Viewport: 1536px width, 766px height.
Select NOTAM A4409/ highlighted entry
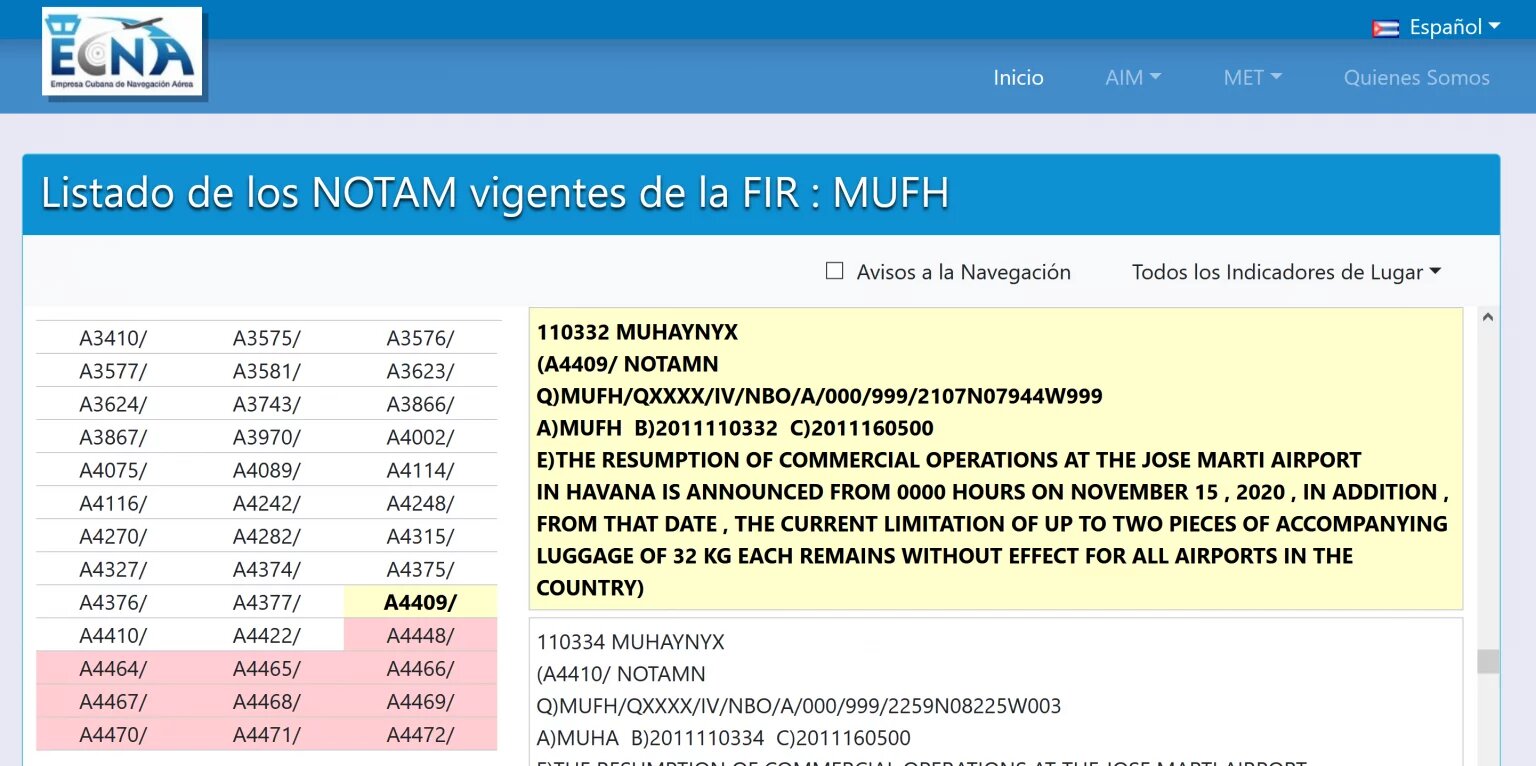420,602
